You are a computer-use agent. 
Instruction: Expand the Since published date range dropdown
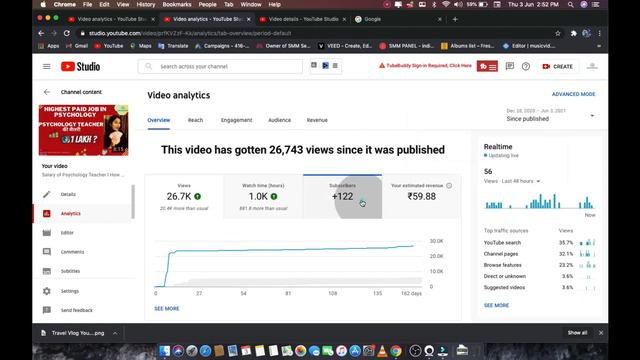click(550, 116)
